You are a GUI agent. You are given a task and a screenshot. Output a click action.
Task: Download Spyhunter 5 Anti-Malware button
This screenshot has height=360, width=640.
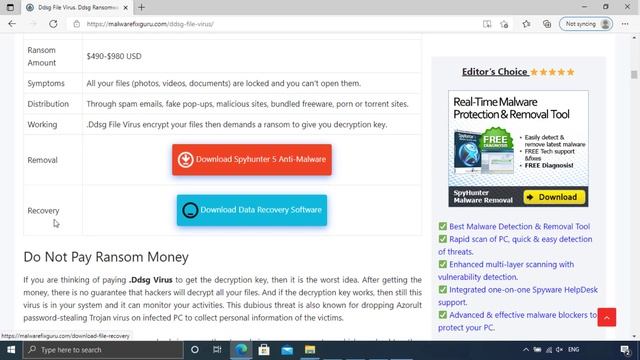click(x=252, y=160)
